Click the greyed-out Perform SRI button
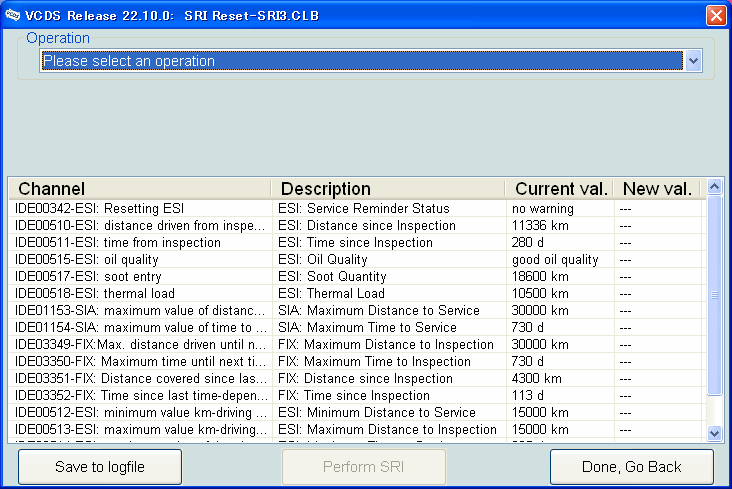The width and height of the screenshot is (732, 489). tap(364, 467)
